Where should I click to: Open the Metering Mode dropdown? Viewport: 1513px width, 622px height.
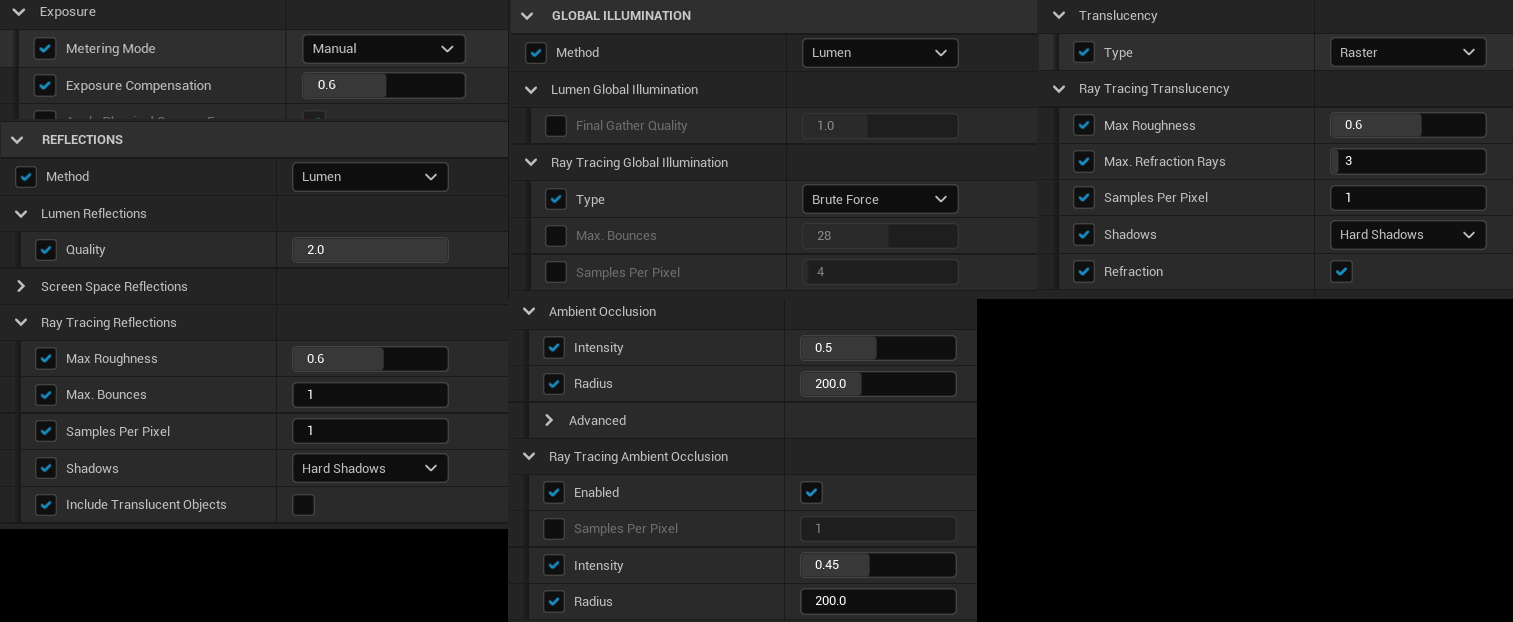(383, 49)
